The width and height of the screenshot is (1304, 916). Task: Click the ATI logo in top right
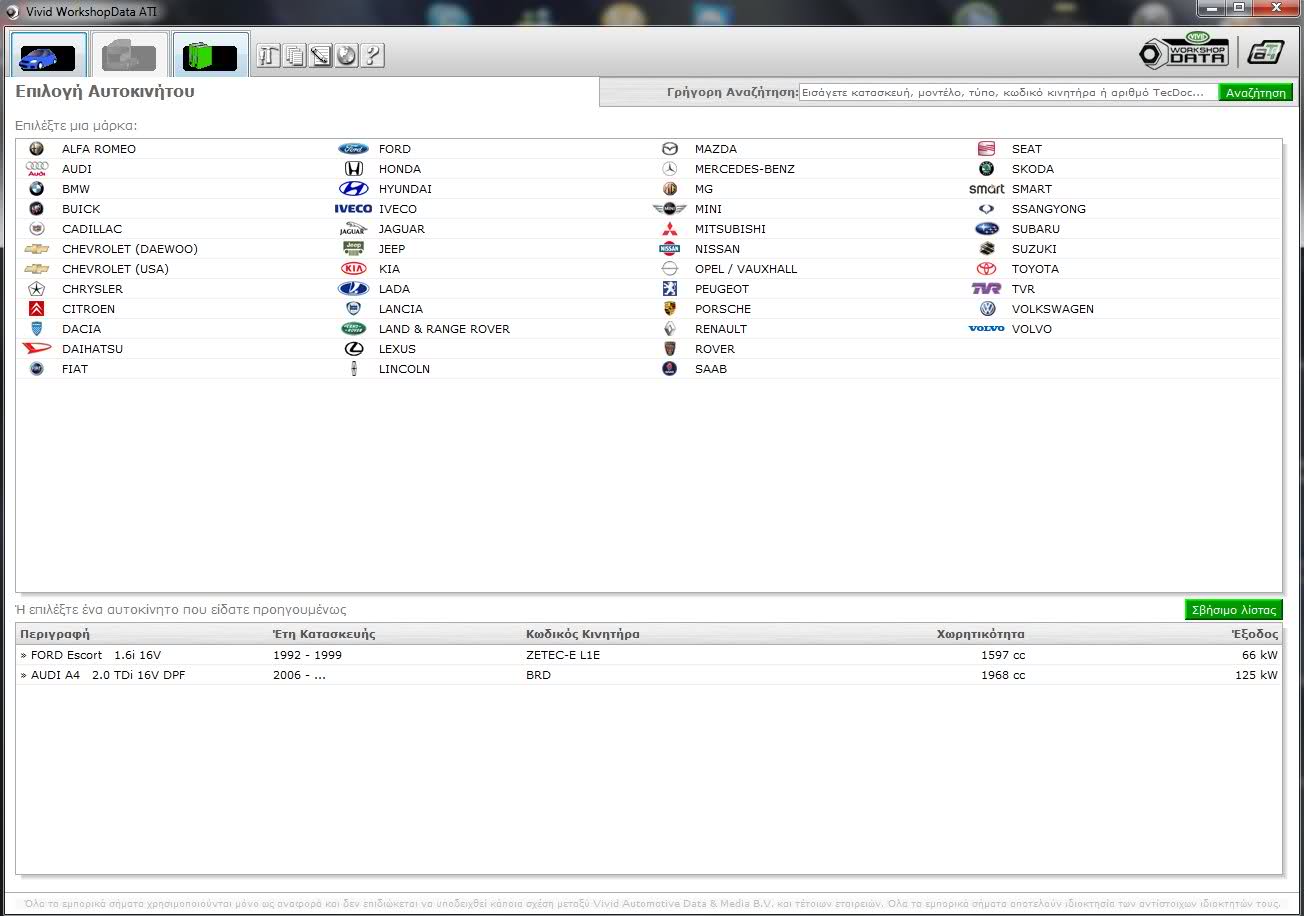pos(1265,52)
